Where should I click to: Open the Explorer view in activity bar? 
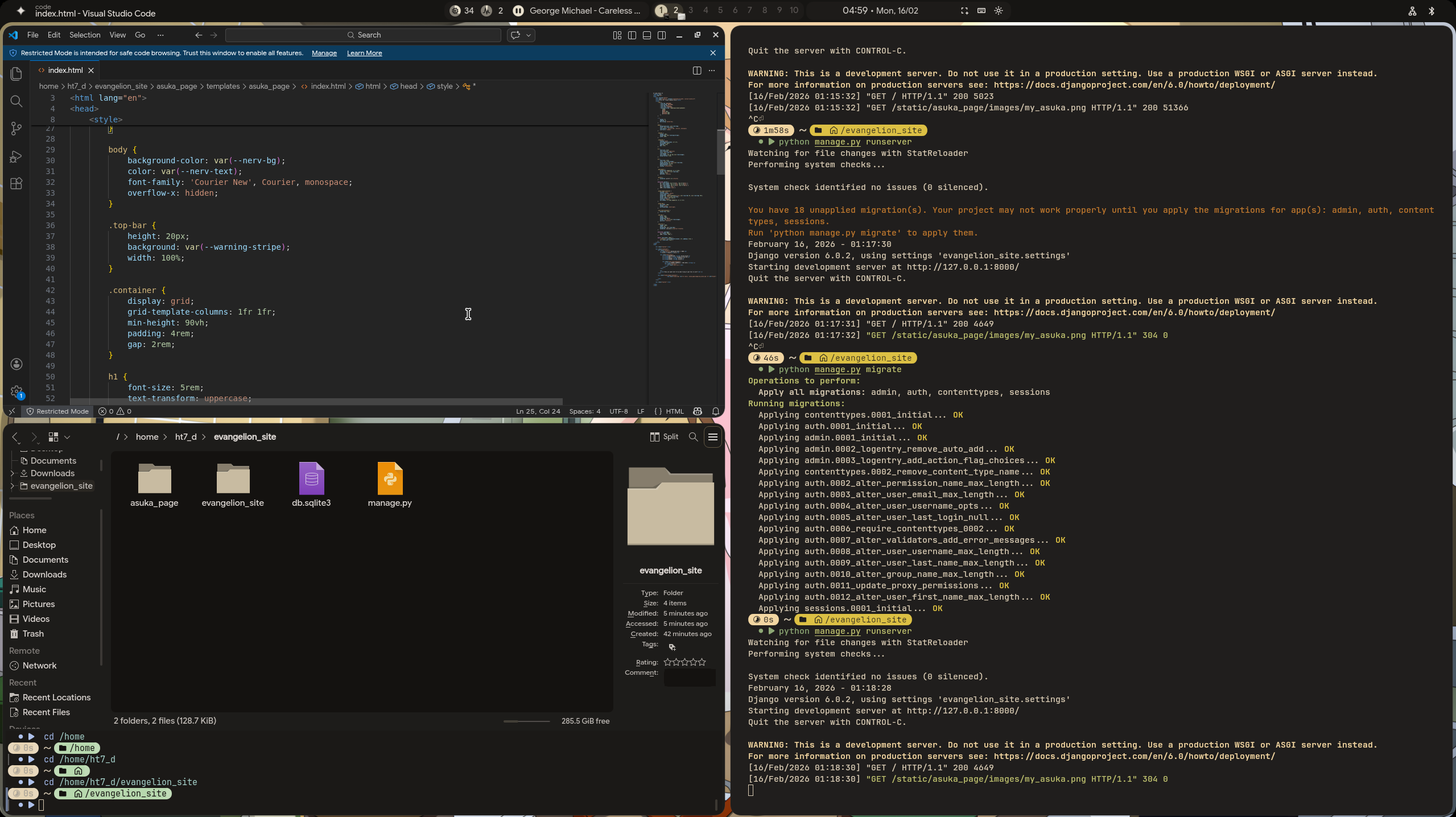pos(17,74)
